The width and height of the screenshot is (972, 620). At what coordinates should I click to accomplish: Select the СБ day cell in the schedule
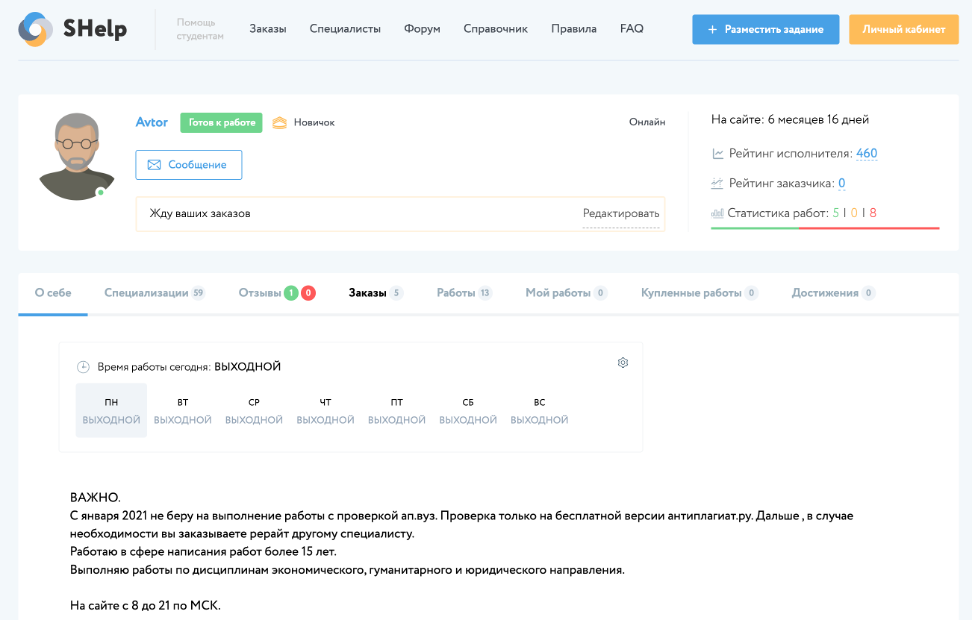click(468, 410)
